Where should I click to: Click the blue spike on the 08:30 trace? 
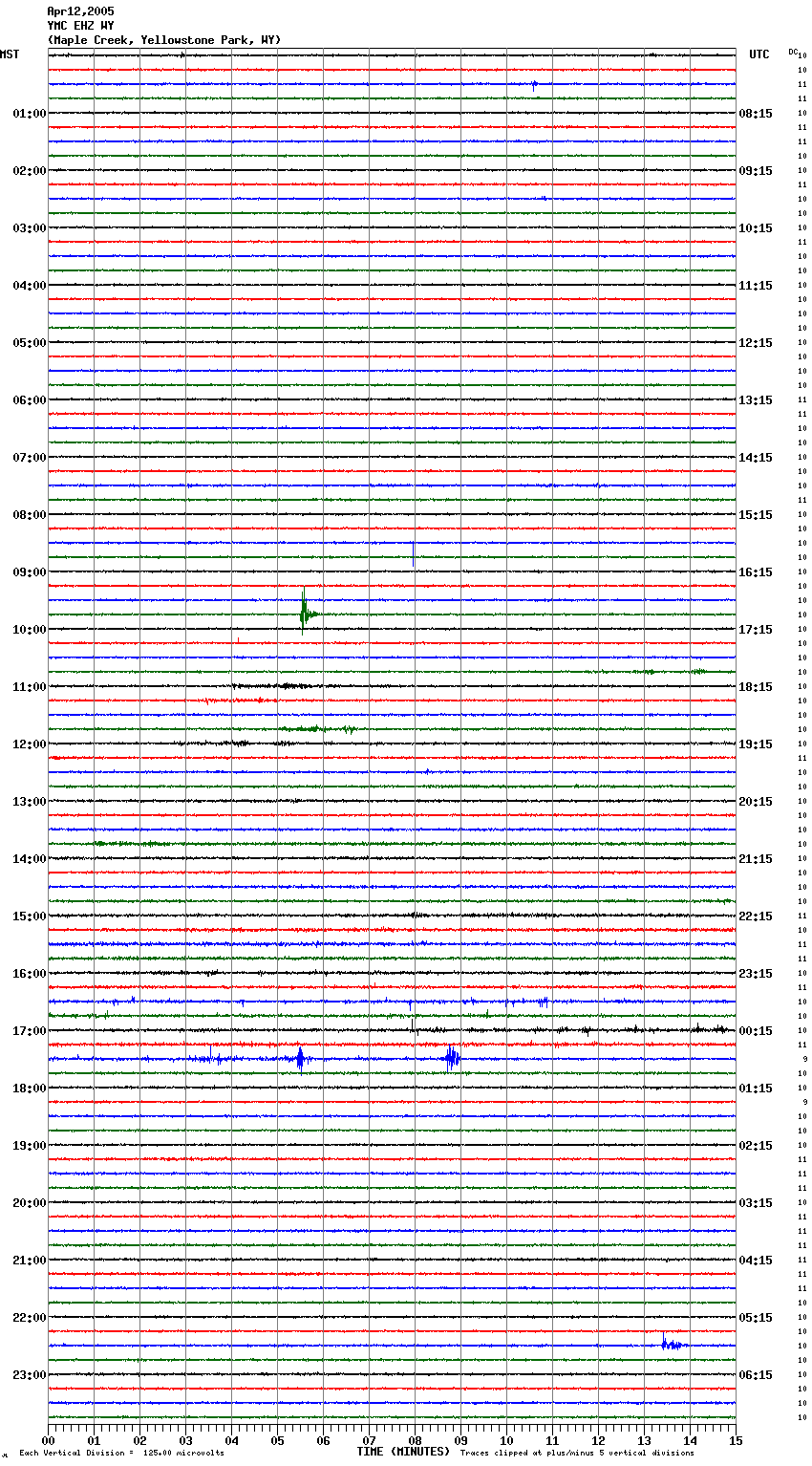coord(413,552)
